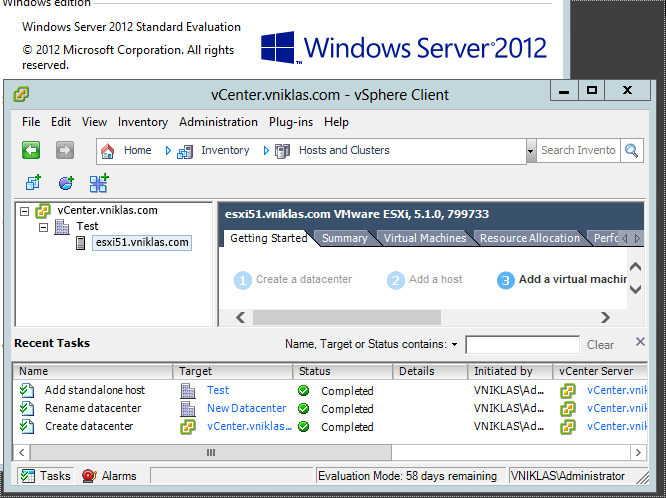Click the Search Inventory field

578,151
